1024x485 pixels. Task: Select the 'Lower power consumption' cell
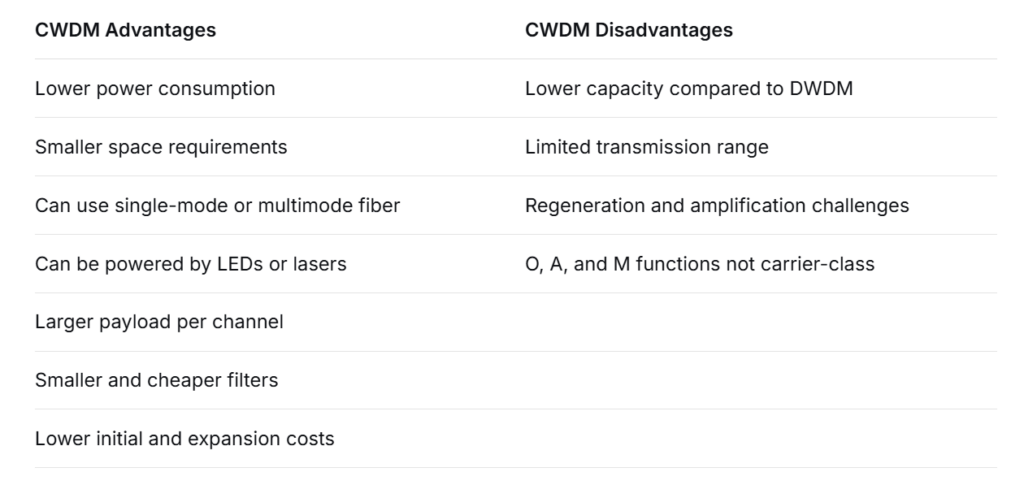(155, 88)
